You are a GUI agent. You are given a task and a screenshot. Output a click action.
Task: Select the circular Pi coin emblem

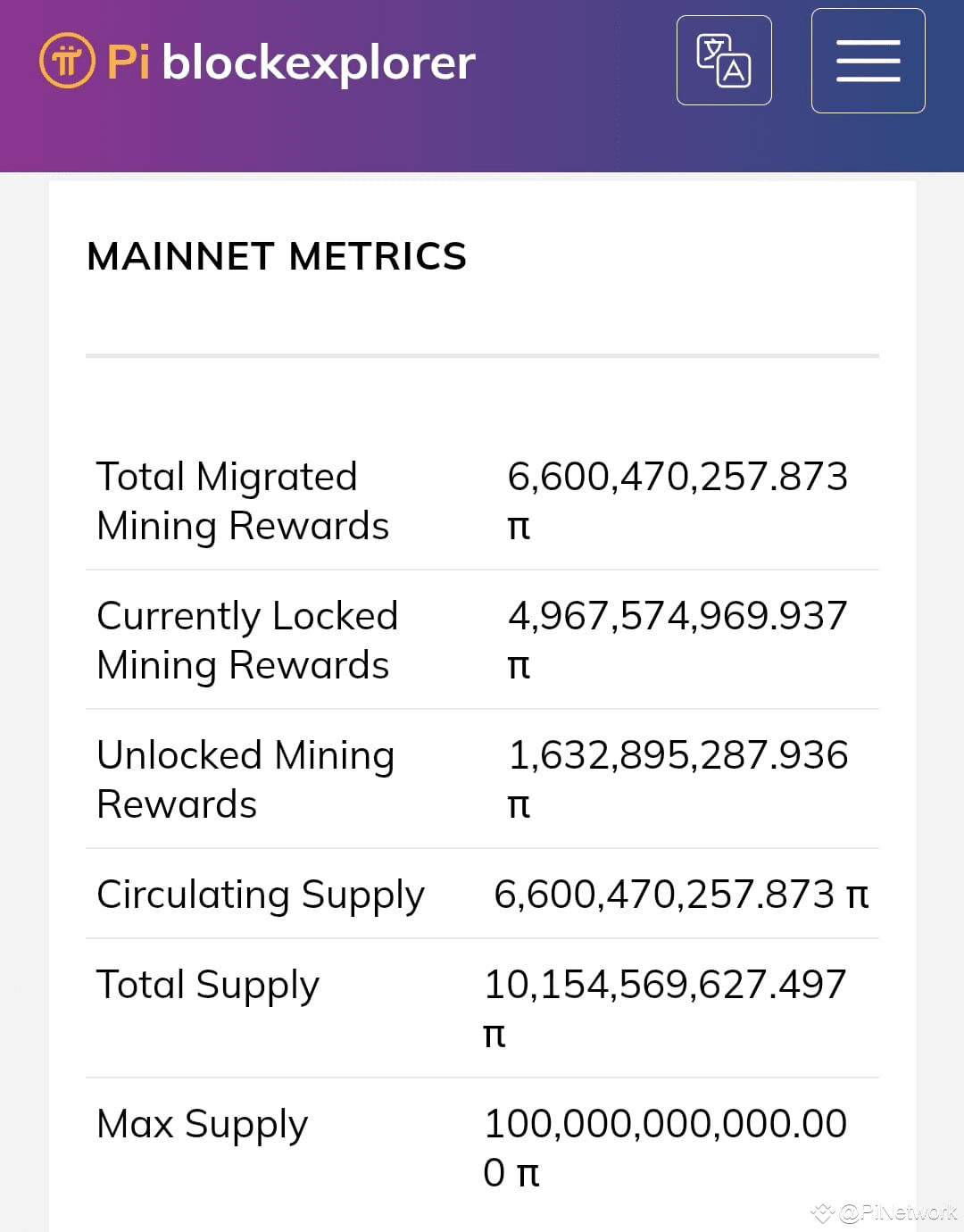(67, 61)
